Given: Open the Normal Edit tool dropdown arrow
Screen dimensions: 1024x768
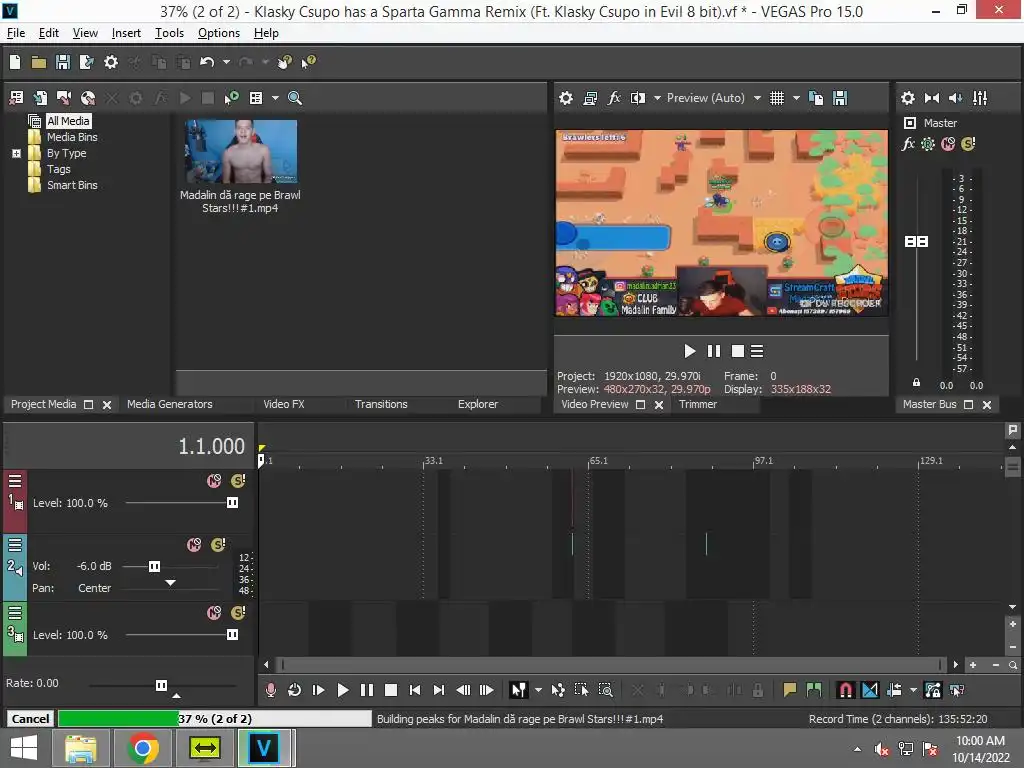Looking at the screenshot, I should pos(537,690).
